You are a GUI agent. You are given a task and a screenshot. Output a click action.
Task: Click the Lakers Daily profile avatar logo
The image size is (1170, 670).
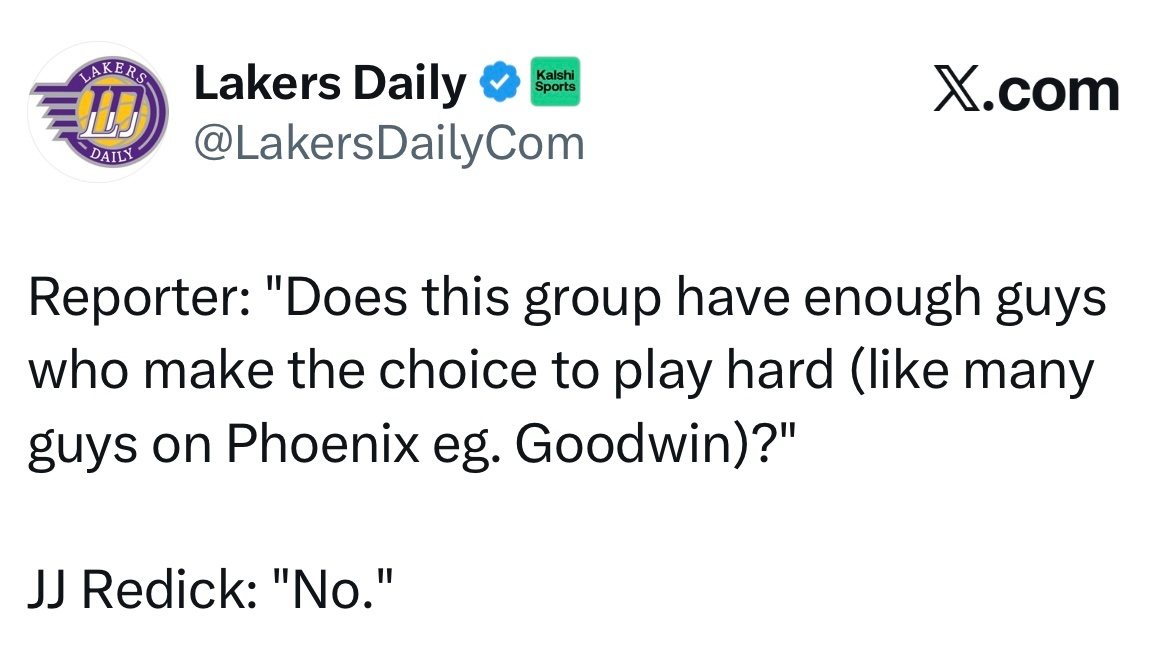click(98, 112)
